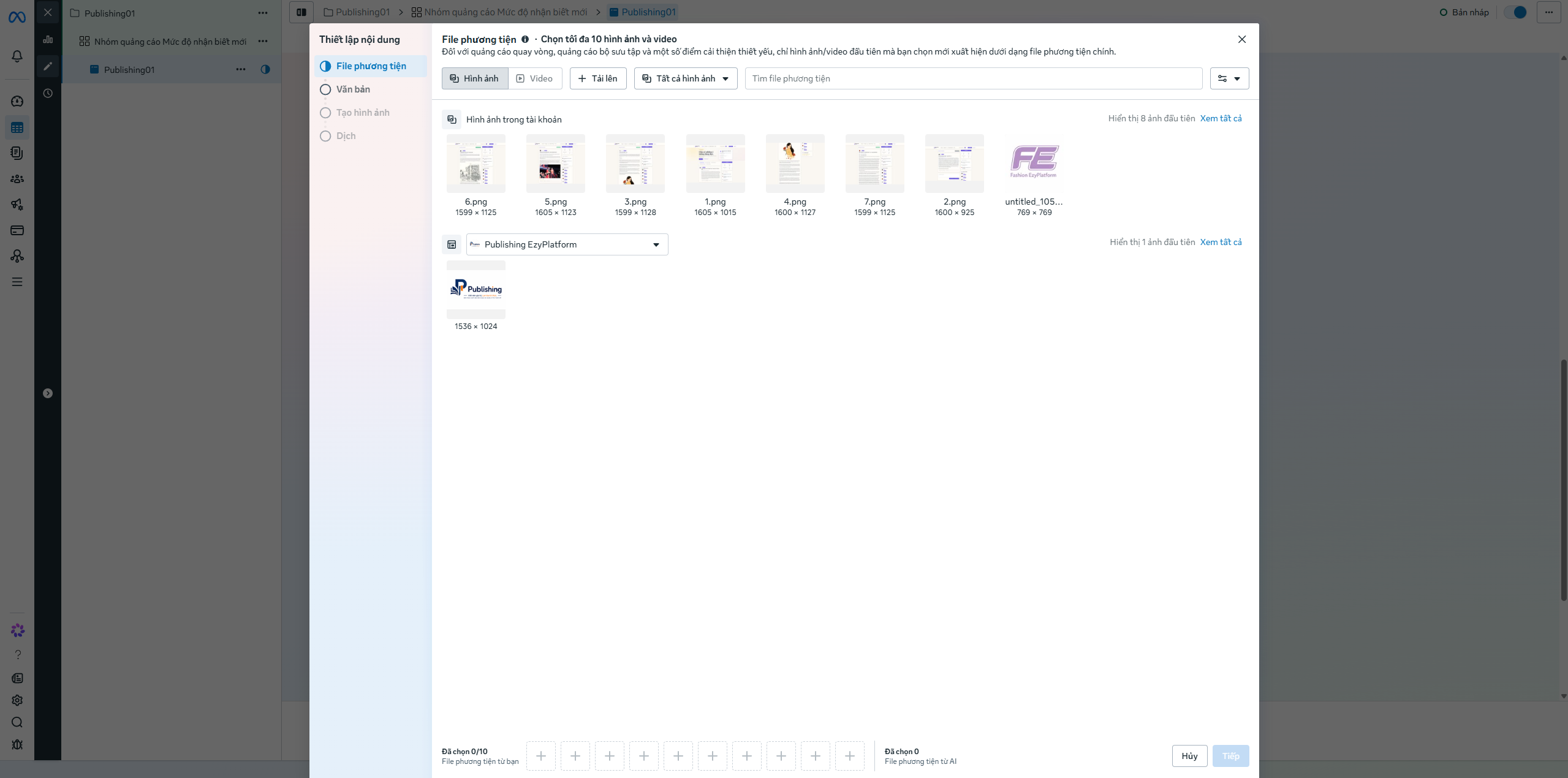Switch to the Hình ảnh media tab
Viewport: 1568px width, 778px height.
click(x=475, y=78)
